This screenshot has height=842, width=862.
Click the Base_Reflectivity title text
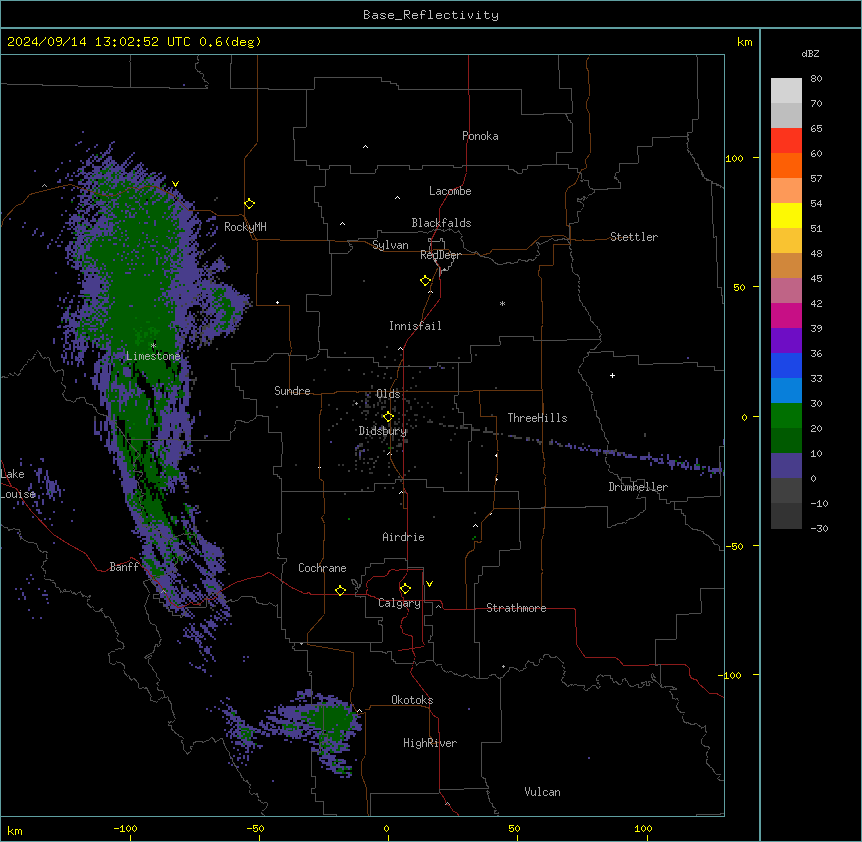tap(431, 15)
